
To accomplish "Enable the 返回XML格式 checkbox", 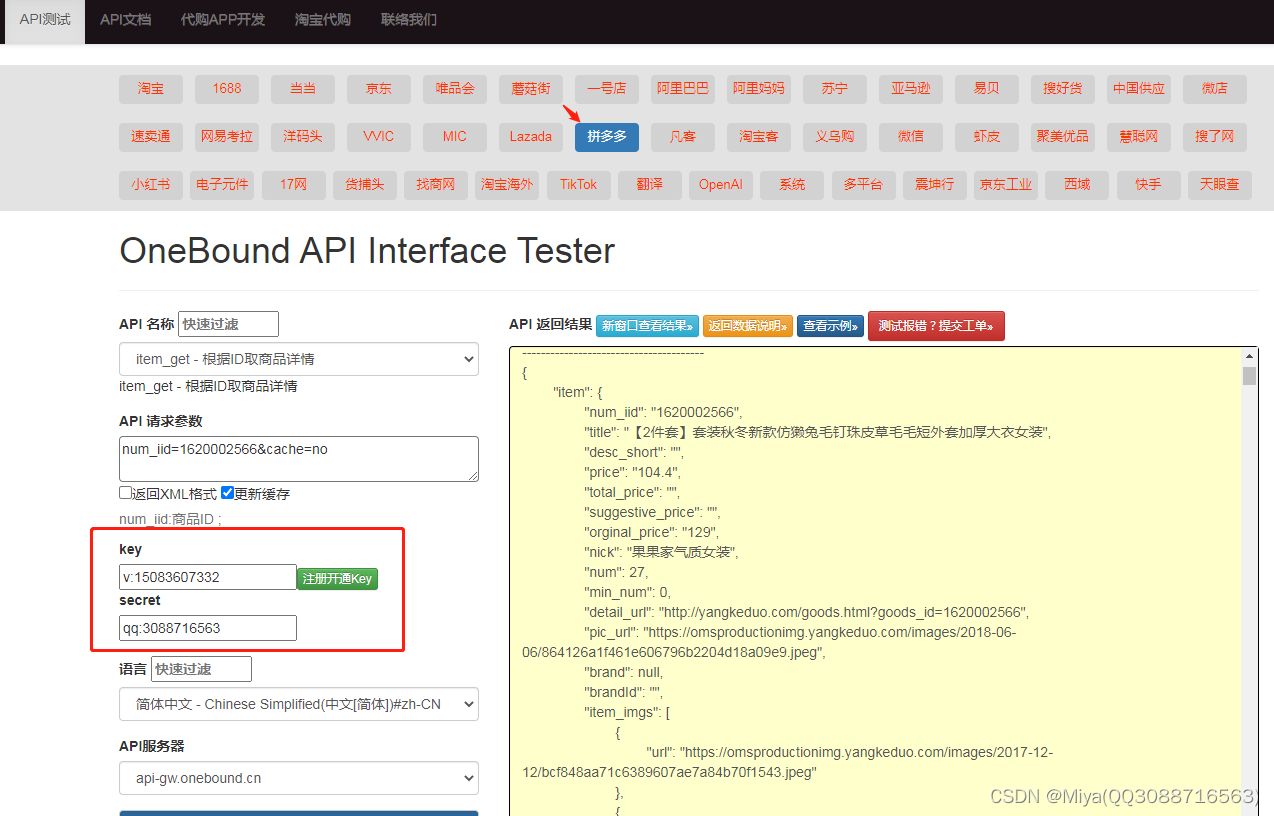I will 125,493.
